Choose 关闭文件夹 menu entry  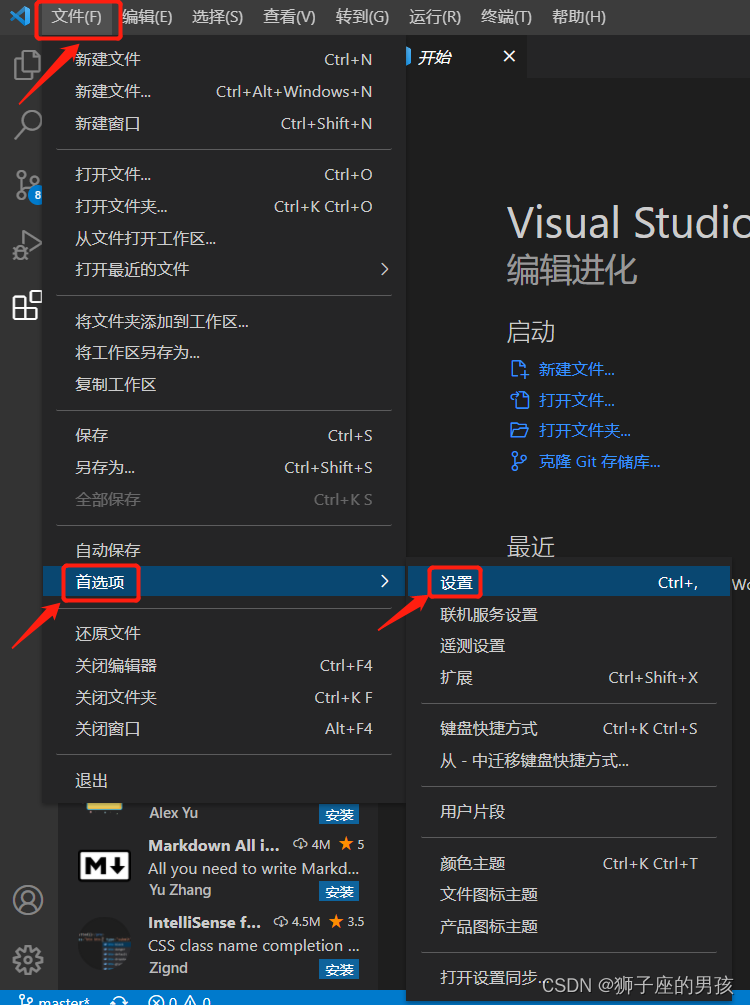click(x=224, y=697)
